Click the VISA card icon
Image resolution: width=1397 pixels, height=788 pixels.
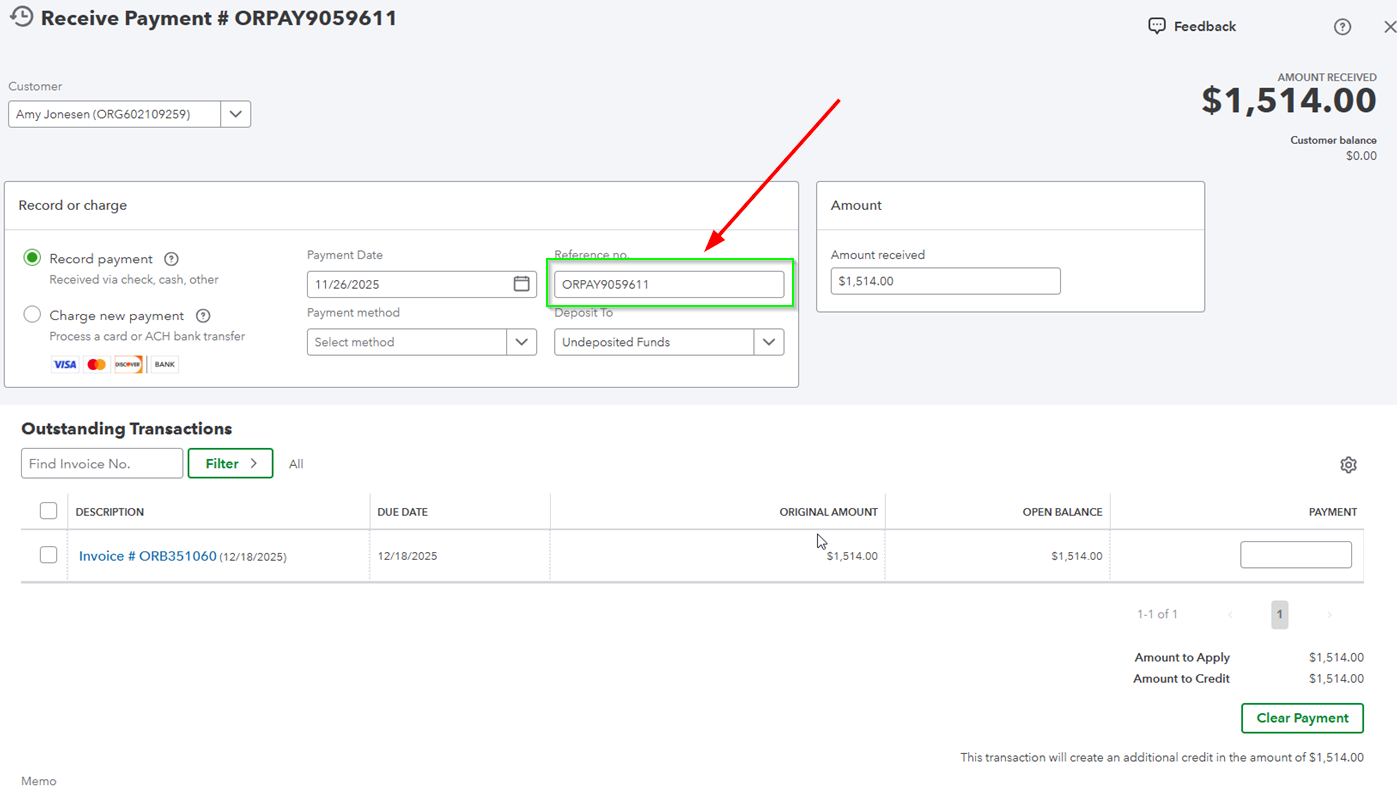pos(64,363)
